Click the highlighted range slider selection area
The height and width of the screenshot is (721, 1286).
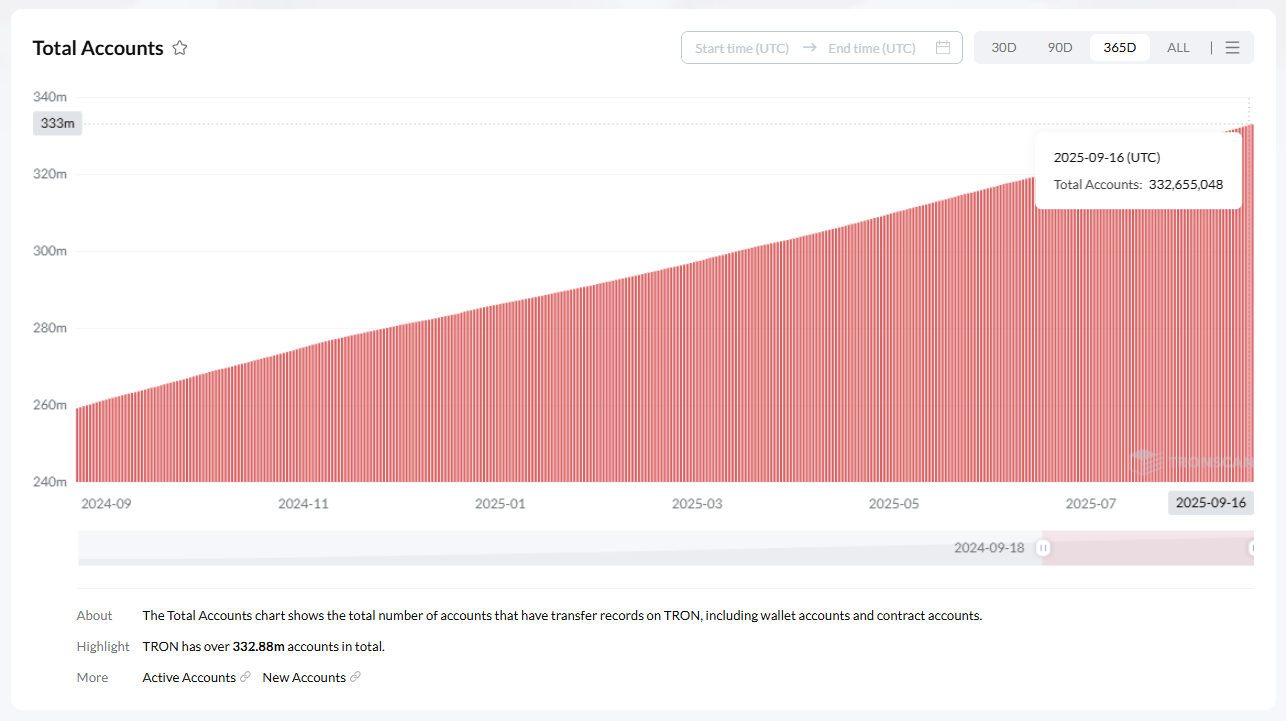click(x=1148, y=548)
